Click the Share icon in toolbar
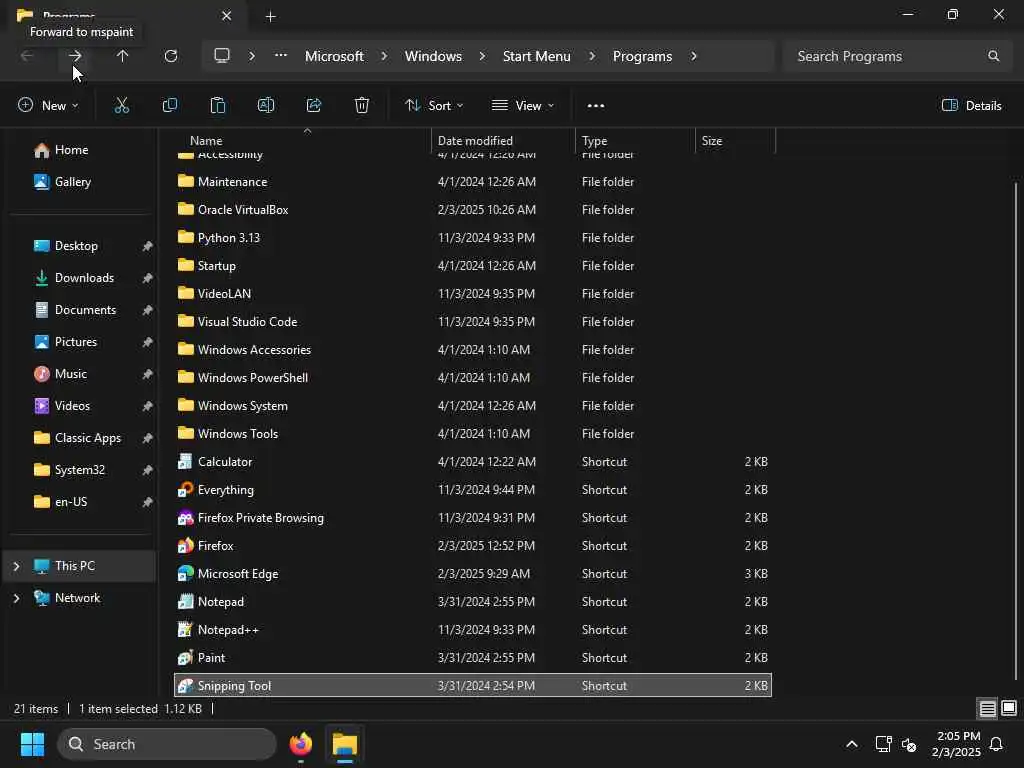Viewport: 1024px width, 768px height. tap(314, 105)
